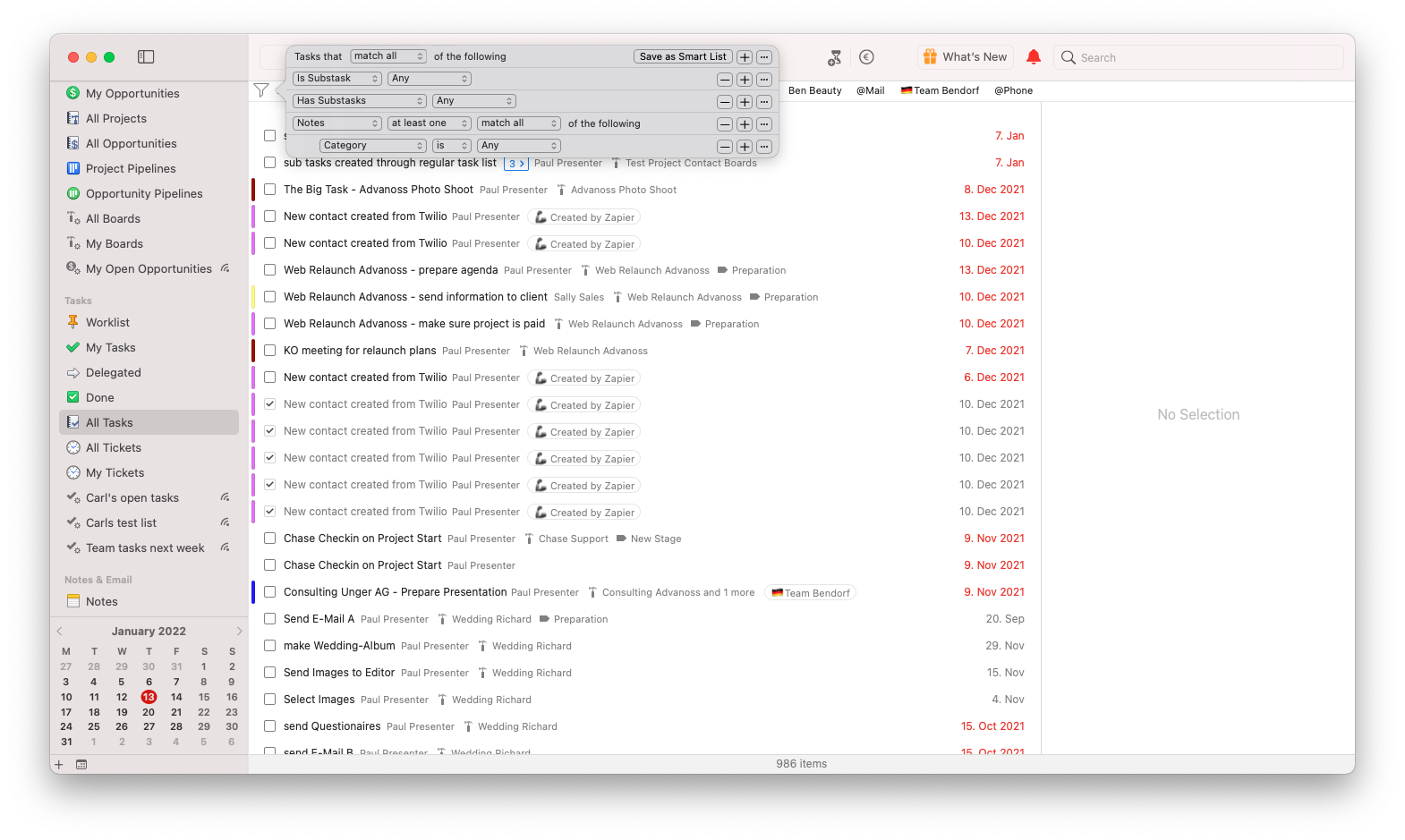
Task: Open Notes in the sidebar
Action: [x=102, y=601]
